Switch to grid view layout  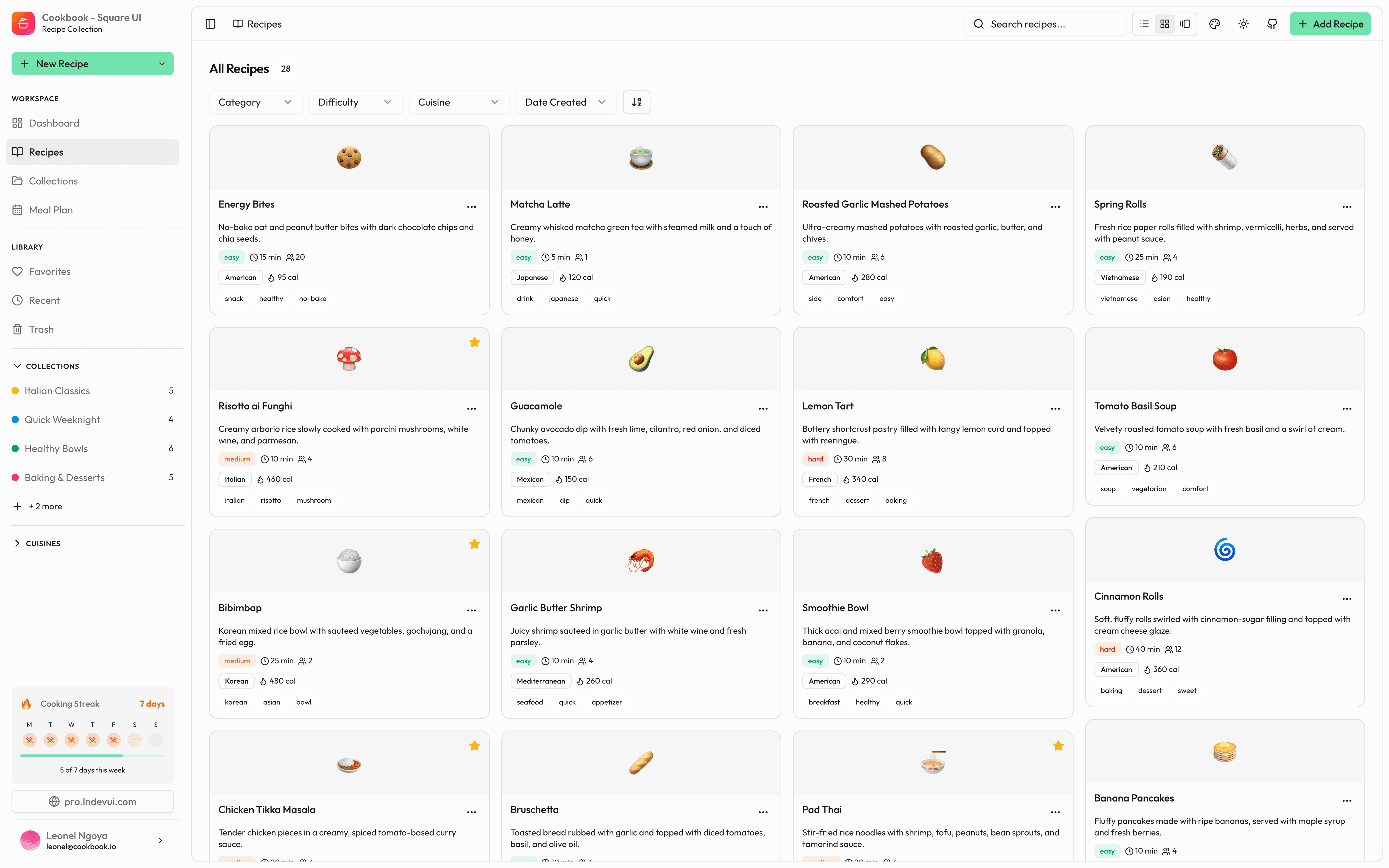1164,24
